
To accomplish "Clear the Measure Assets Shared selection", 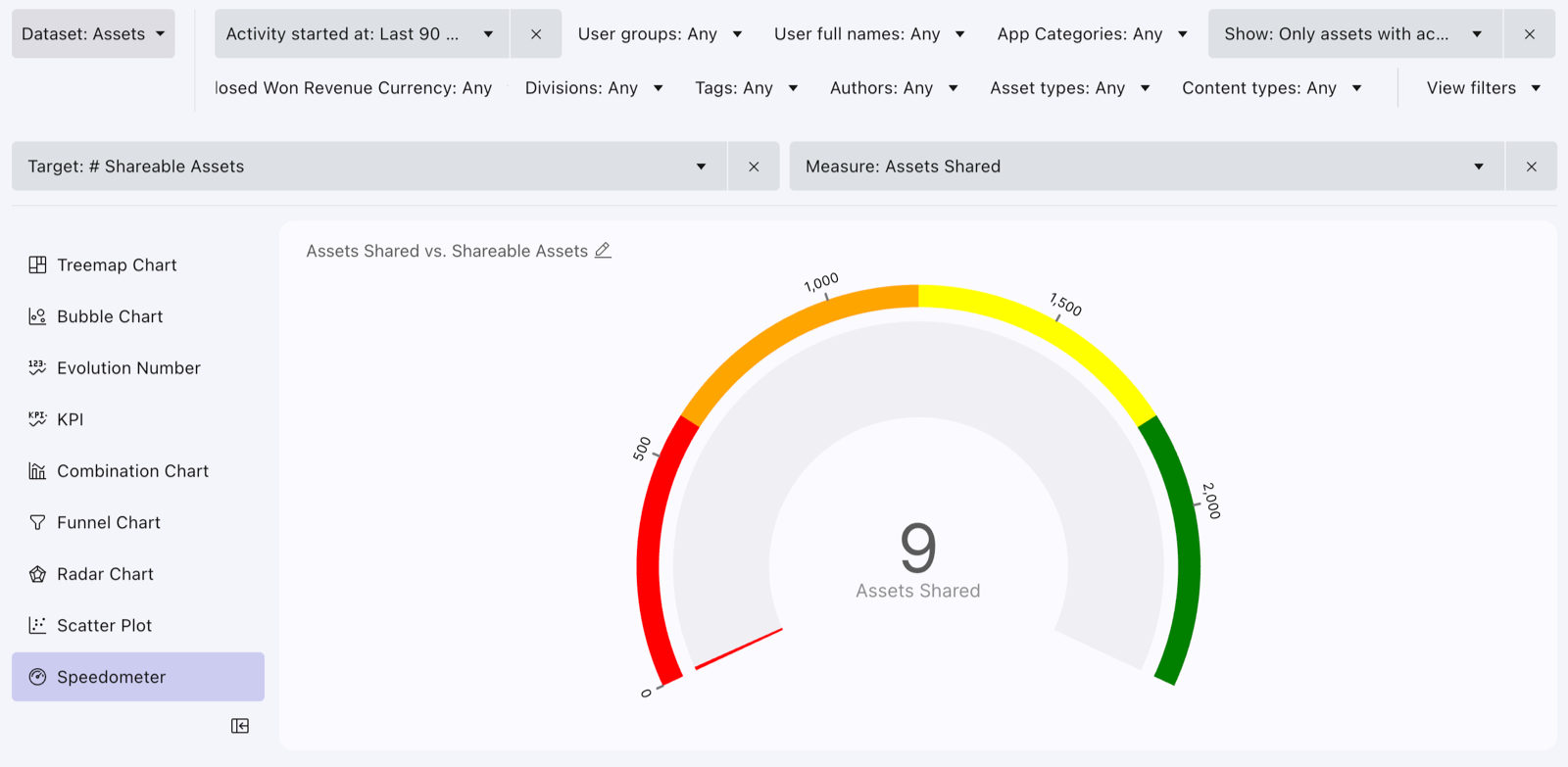I will point(1531,167).
